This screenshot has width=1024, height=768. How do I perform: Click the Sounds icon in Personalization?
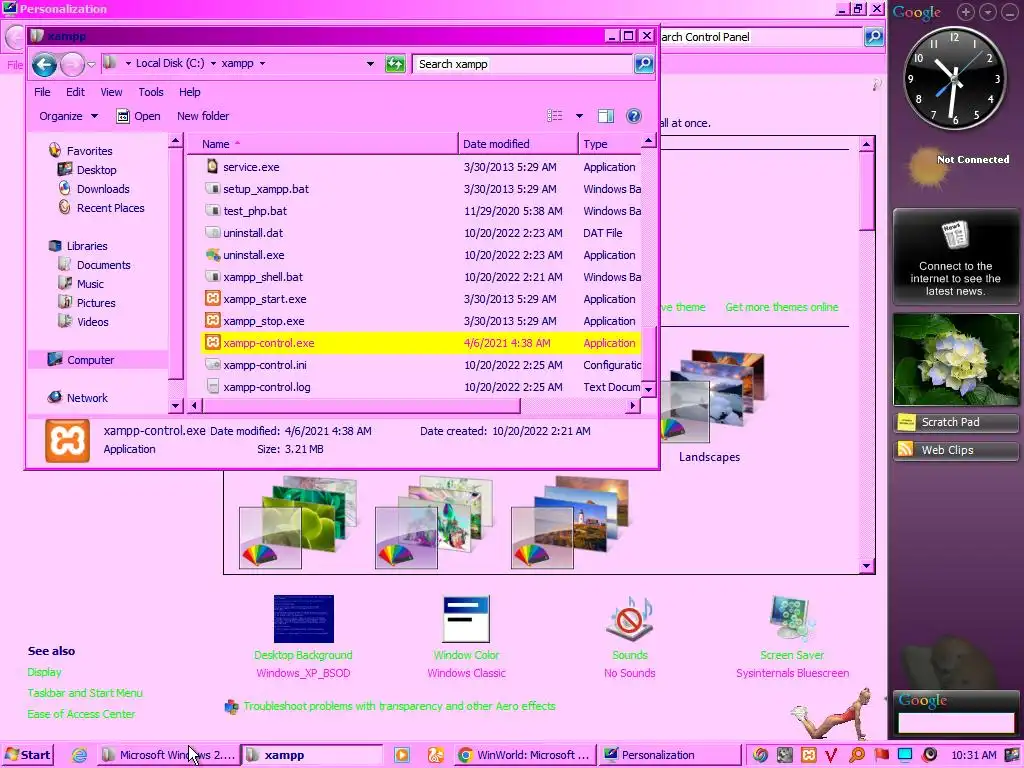coord(630,618)
